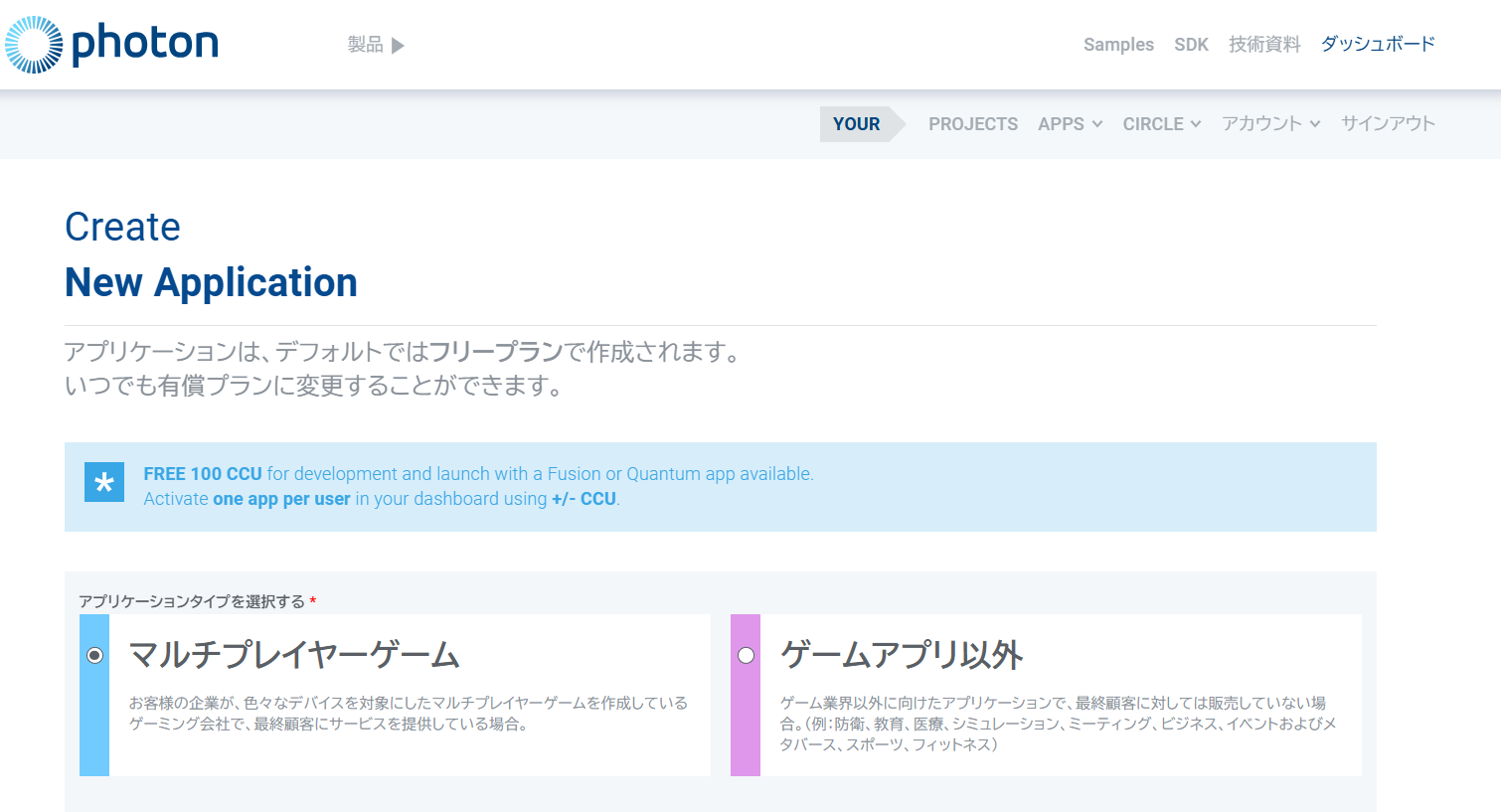Select the YOUR breadcrumb tab
The image size is (1501, 812).
click(856, 124)
